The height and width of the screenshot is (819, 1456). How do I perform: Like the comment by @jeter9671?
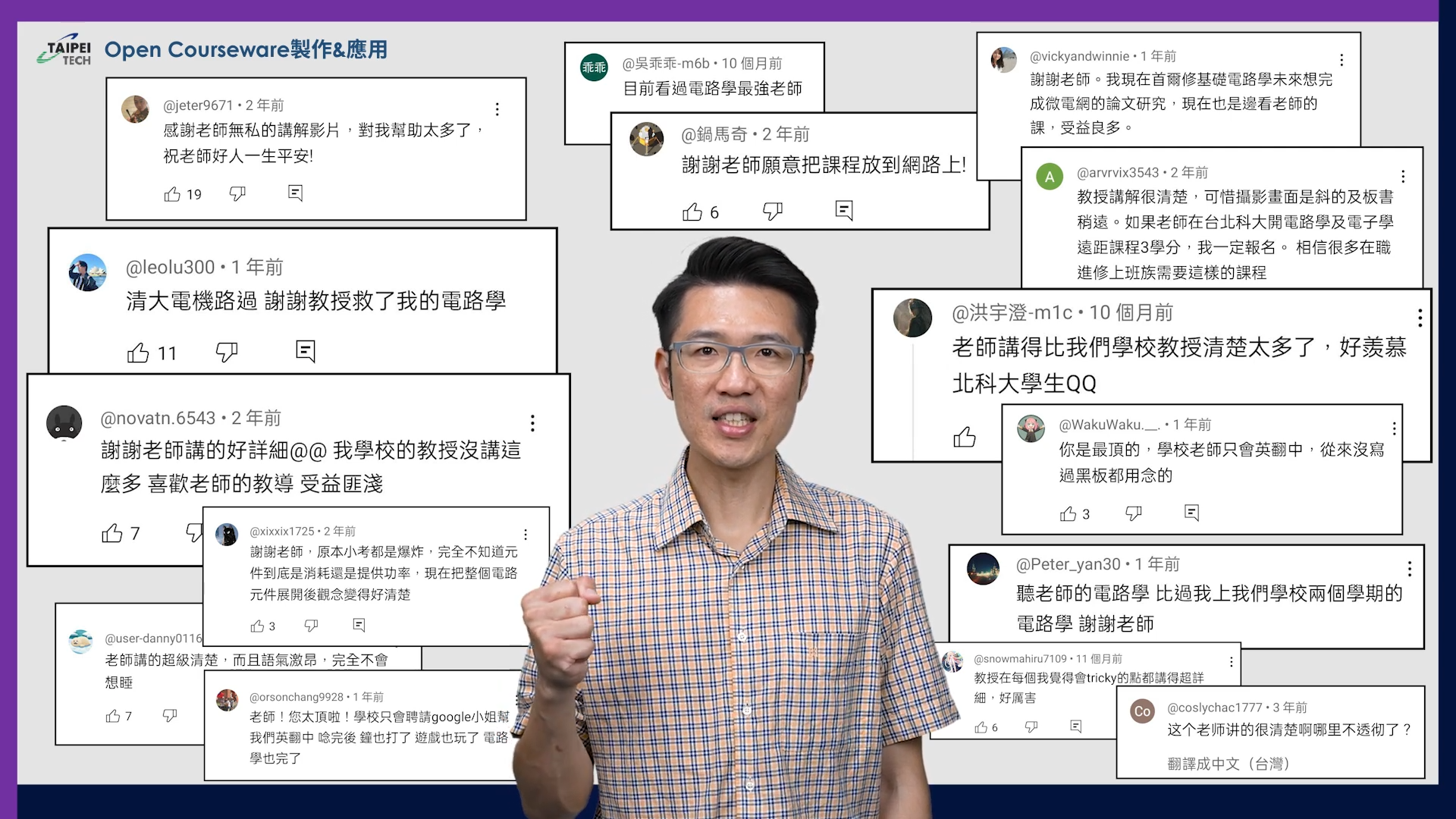tap(172, 194)
